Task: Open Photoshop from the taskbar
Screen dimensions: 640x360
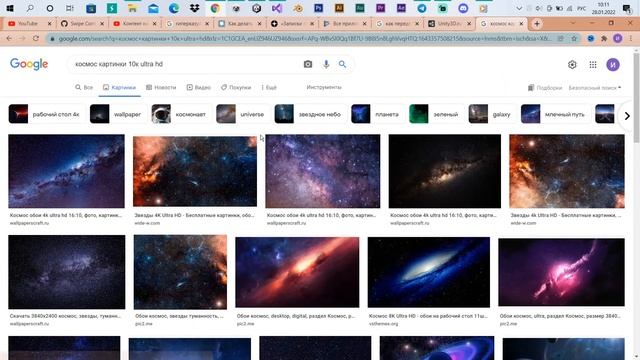Action: [x=318, y=8]
